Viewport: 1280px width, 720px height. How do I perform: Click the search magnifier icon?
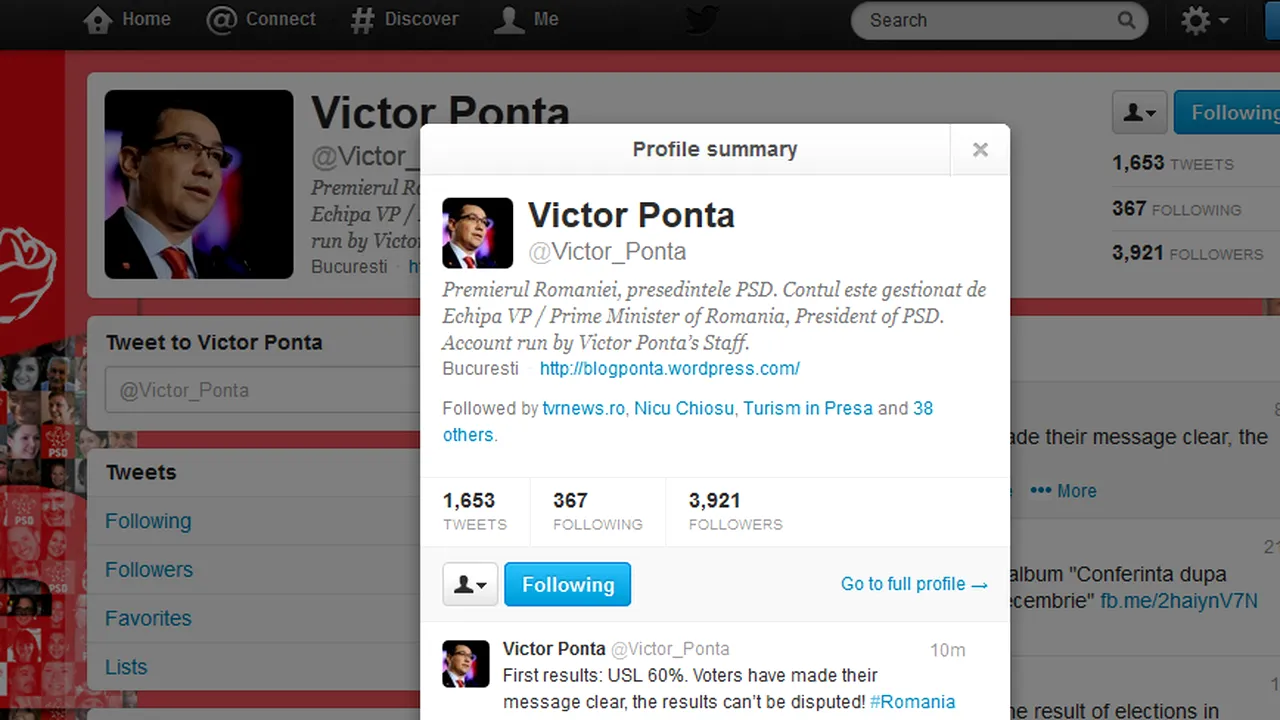1126,20
